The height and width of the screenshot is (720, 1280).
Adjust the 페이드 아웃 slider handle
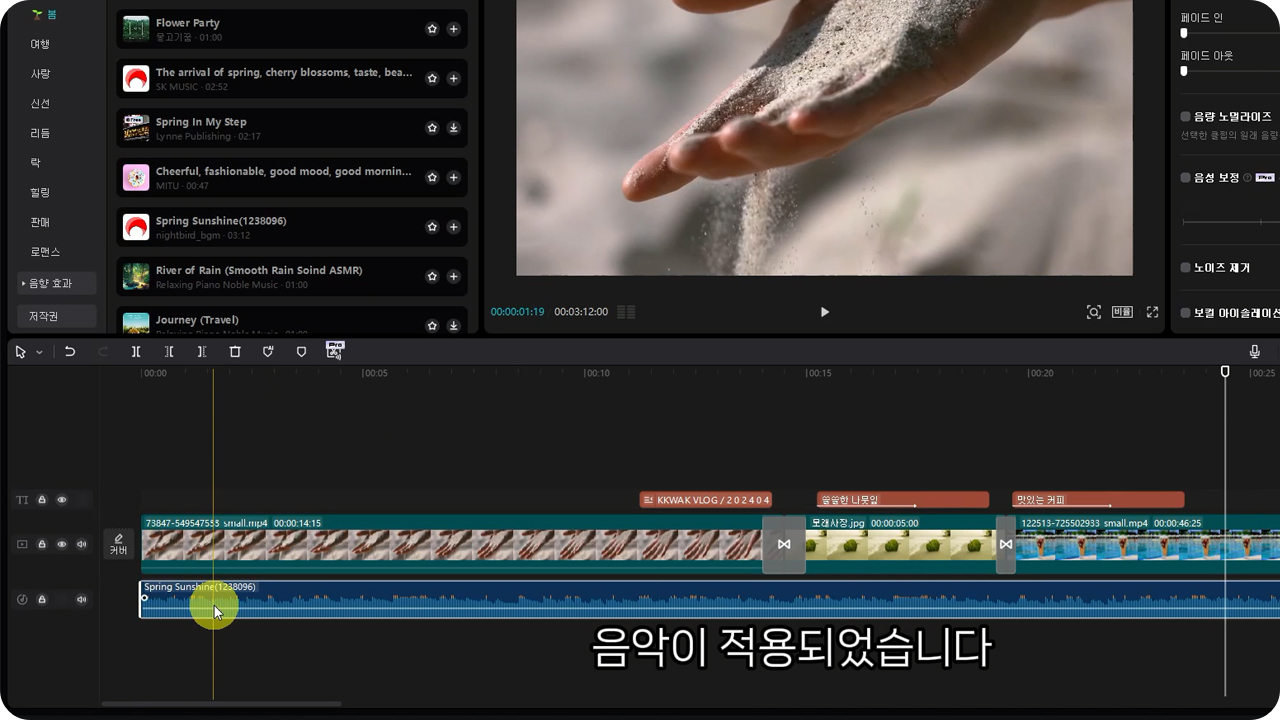[x=1184, y=72]
